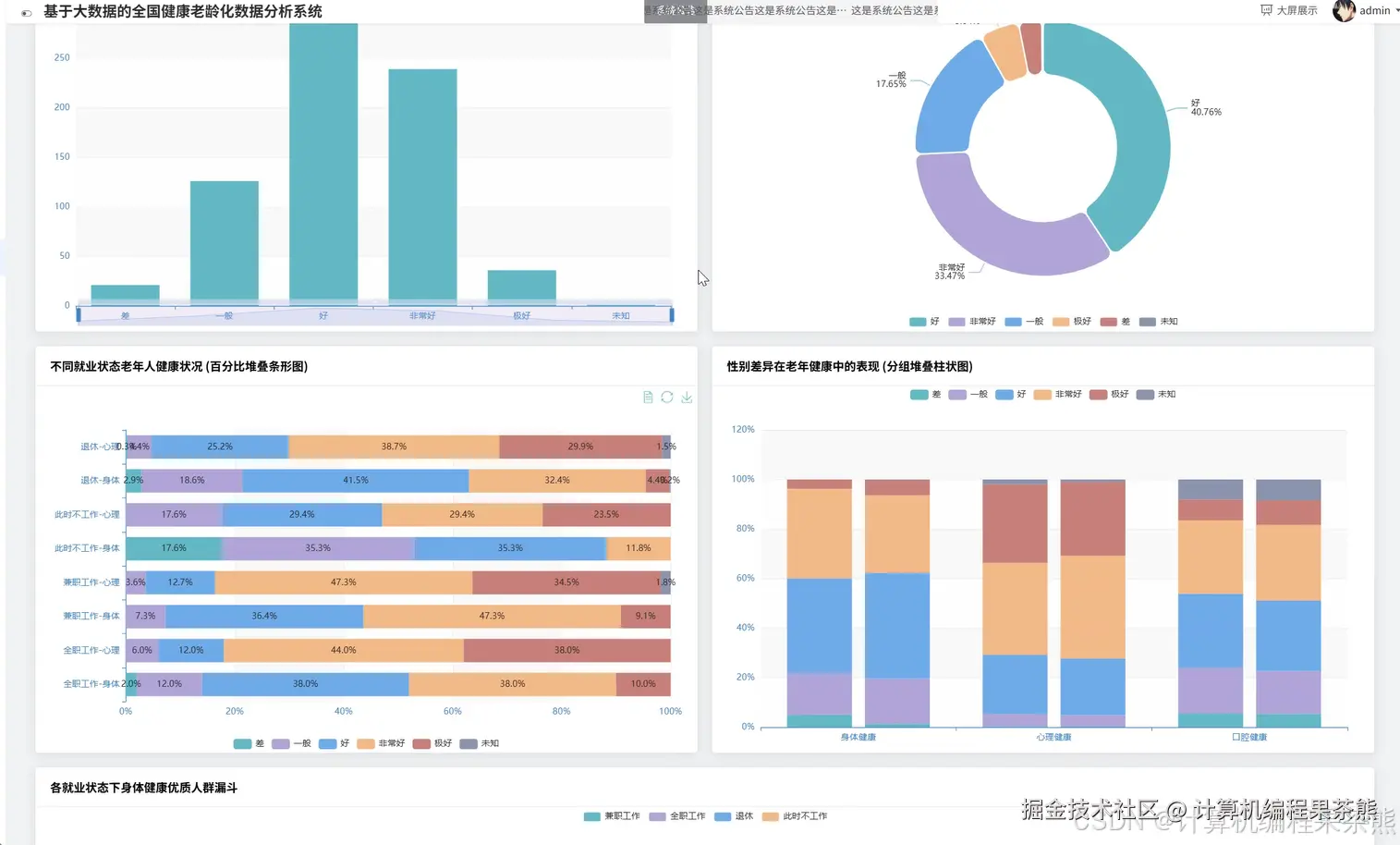Toggle 兼职工作 legend in funnel chart
Image resolution: width=1400 pixels, height=845 pixels.
pos(613,816)
